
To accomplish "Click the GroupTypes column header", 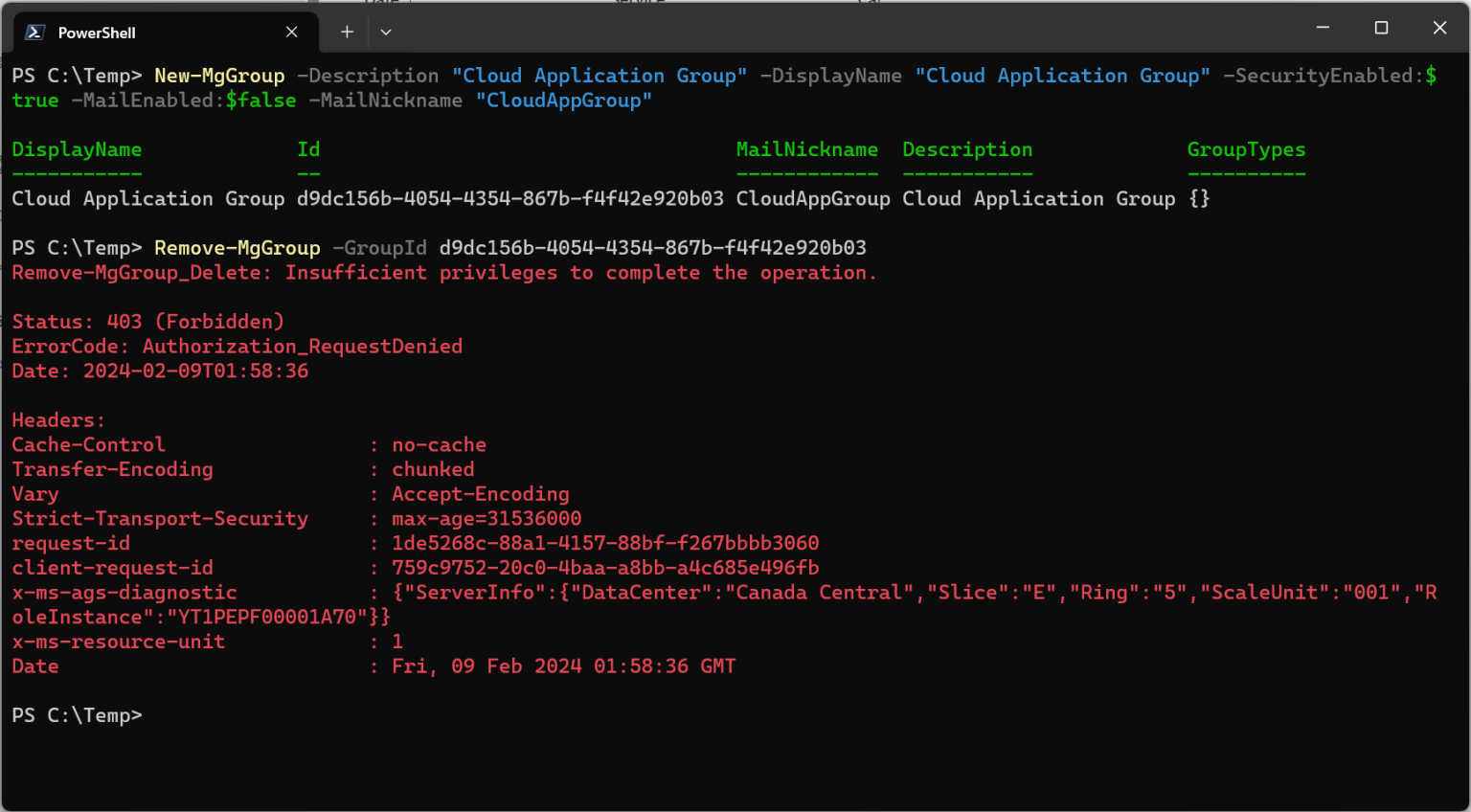I will pyautogui.click(x=1246, y=149).
